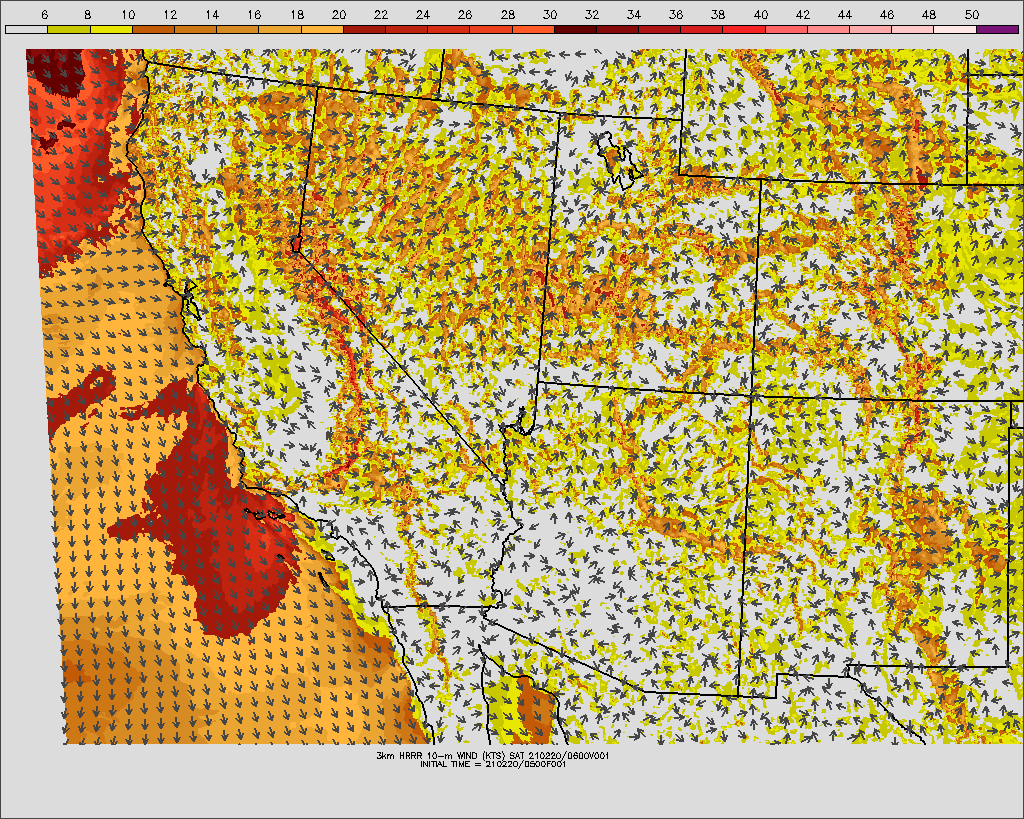Click the '18' scale label
The image size is (1024, 819).
[x=296, y=14]
